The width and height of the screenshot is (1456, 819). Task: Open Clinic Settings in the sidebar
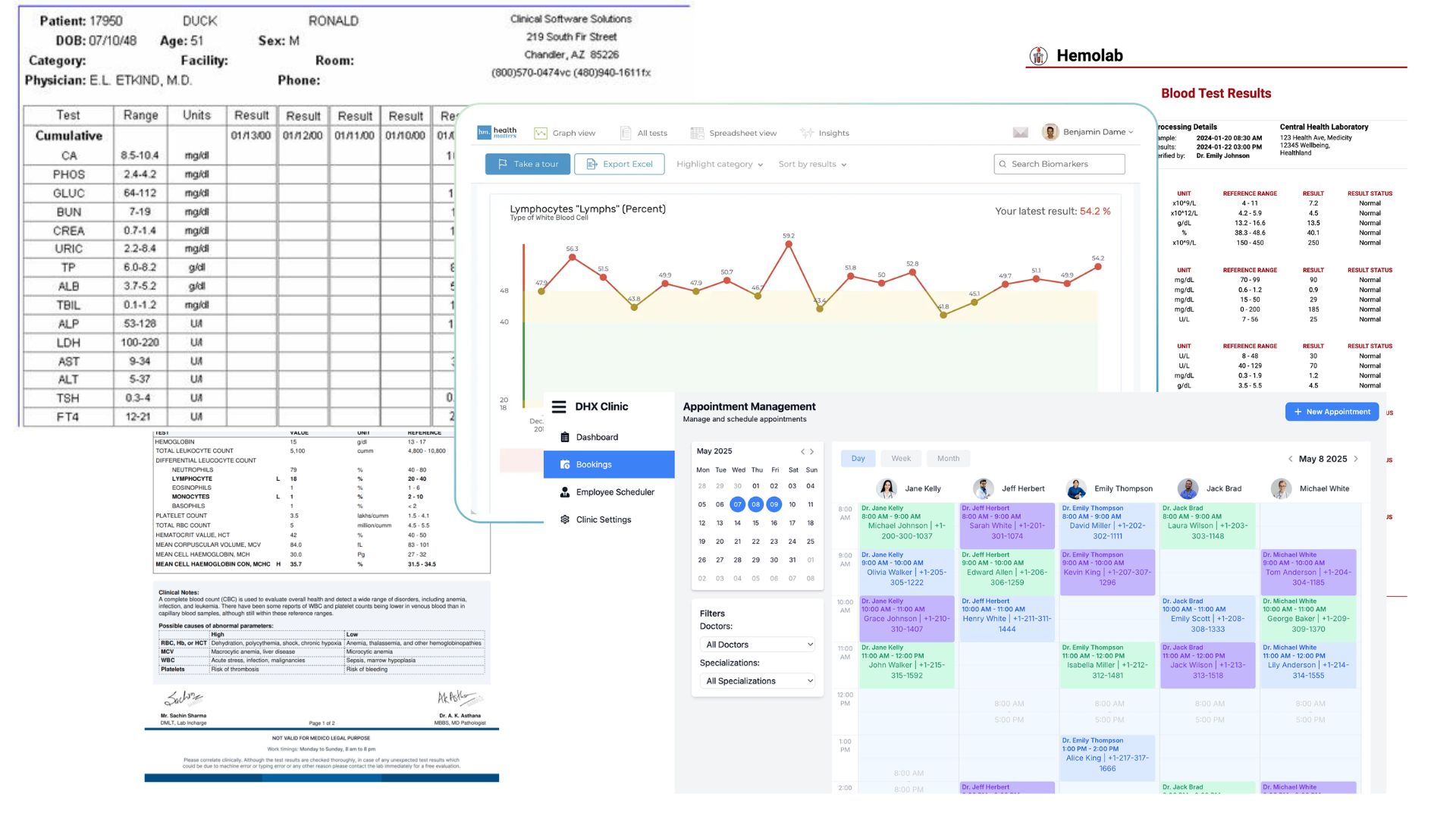coord(609,520)
